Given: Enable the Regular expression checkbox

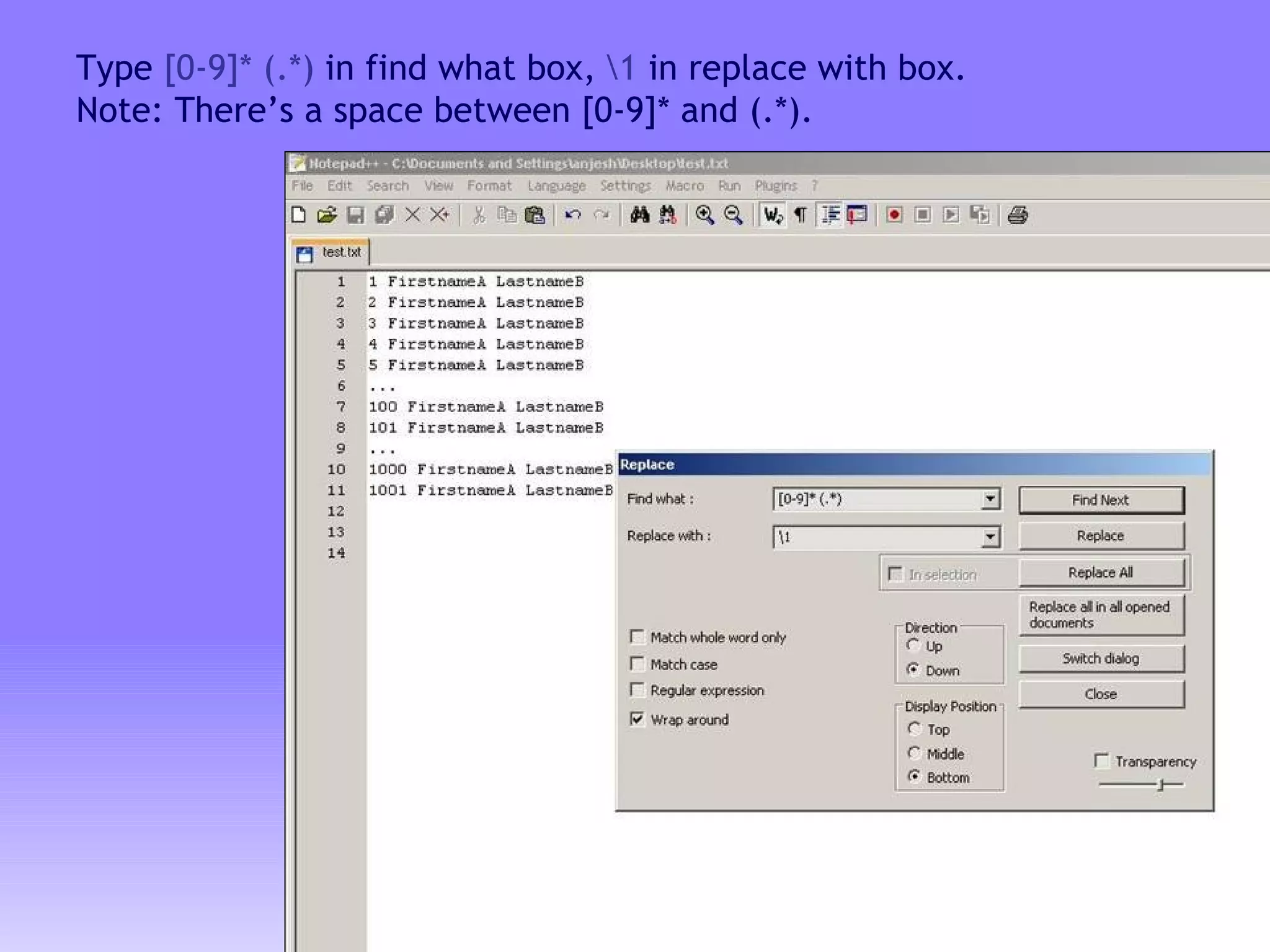Looking at the screenshot, I should (637, 690).
